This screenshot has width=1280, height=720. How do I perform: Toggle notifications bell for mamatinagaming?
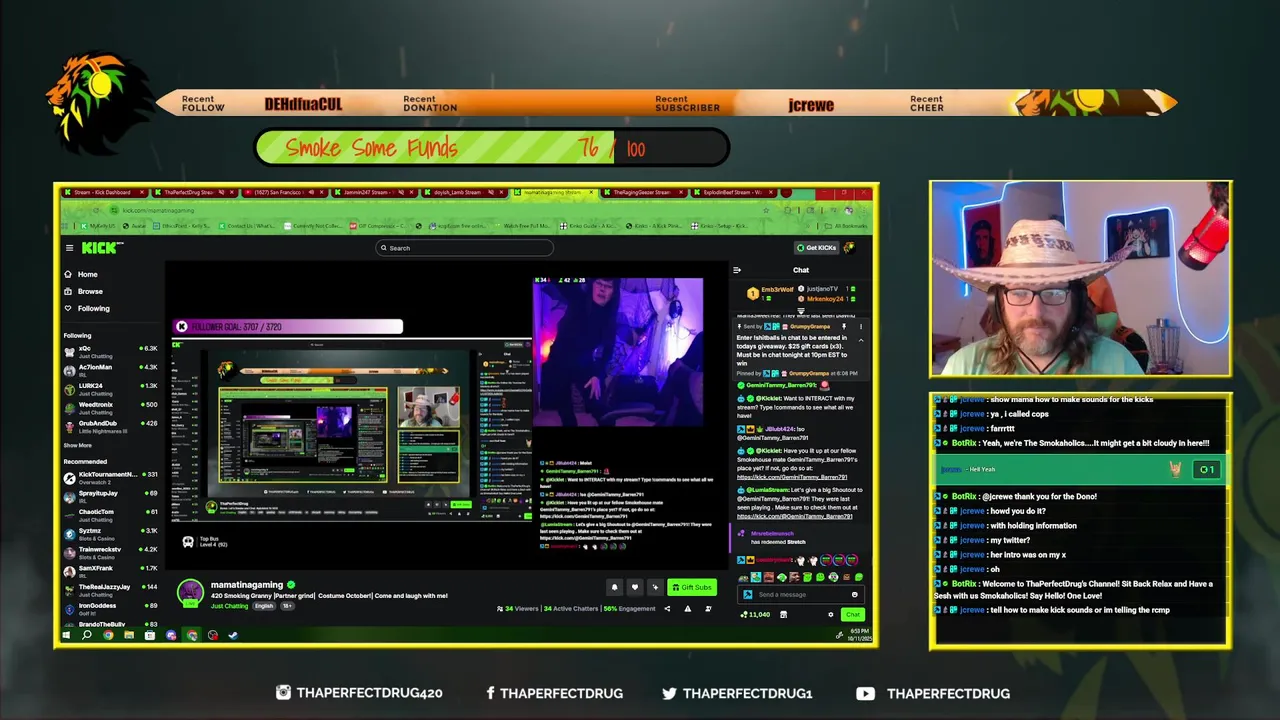point(615,587)
